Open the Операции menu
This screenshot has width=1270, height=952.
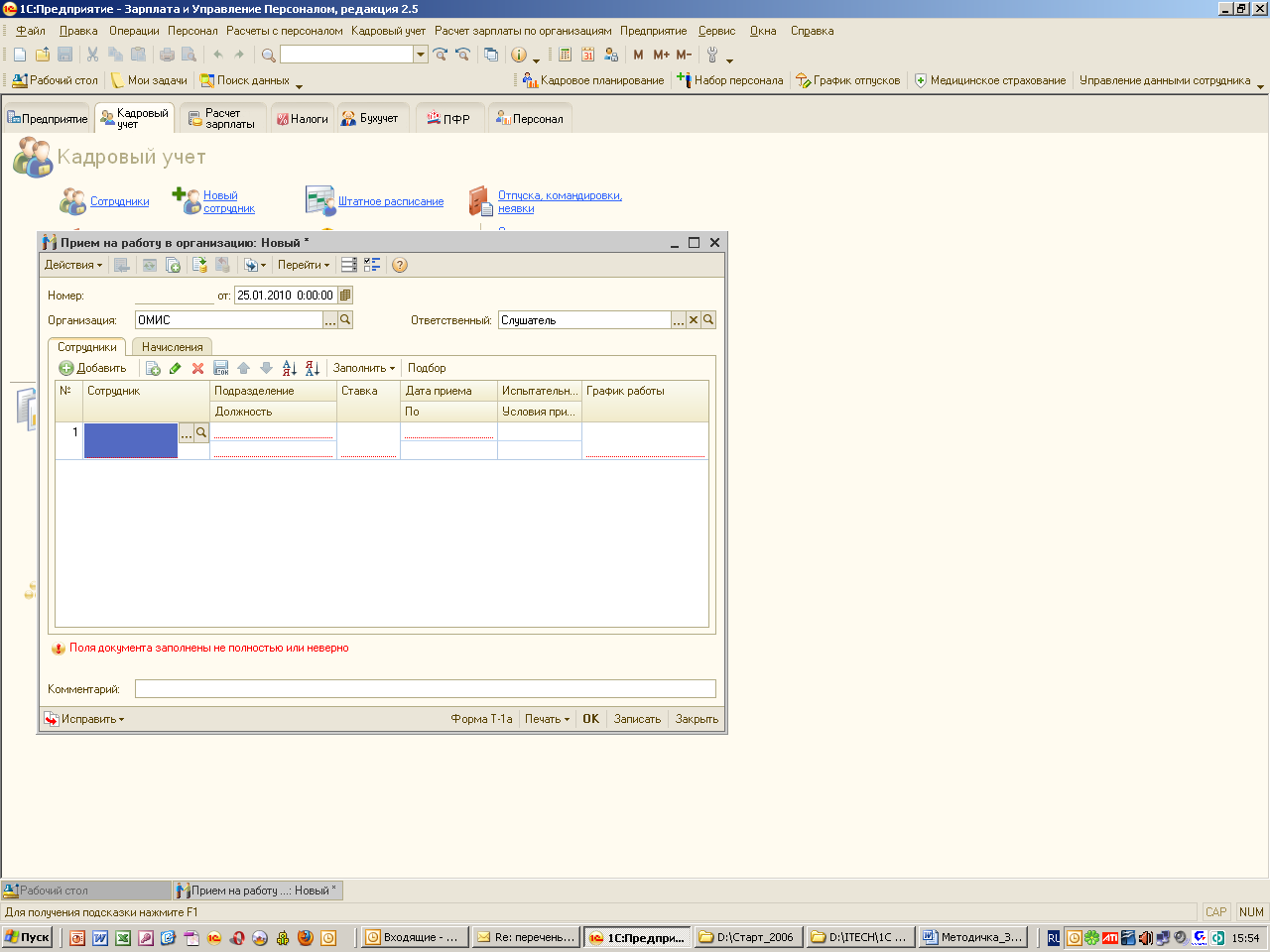[x=134, y=31]
